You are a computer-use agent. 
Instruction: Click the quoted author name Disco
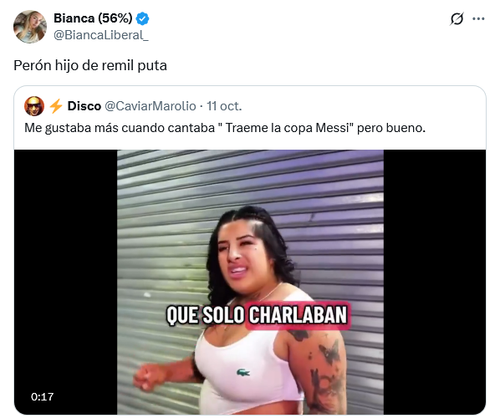[84, 106]
